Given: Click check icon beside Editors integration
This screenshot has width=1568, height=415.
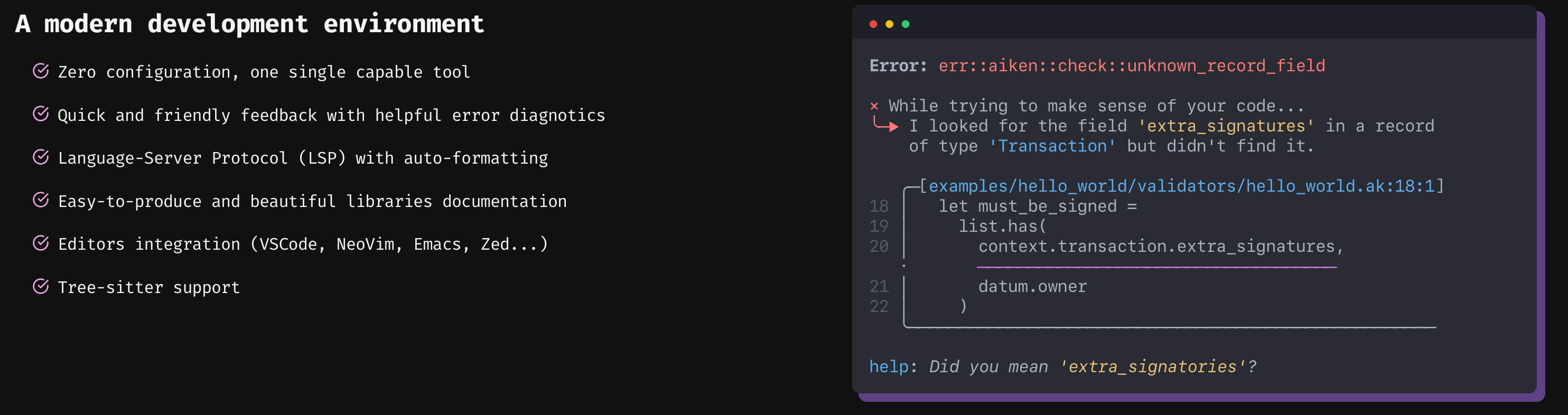Looking at the screenshot, I should (41, 243).
